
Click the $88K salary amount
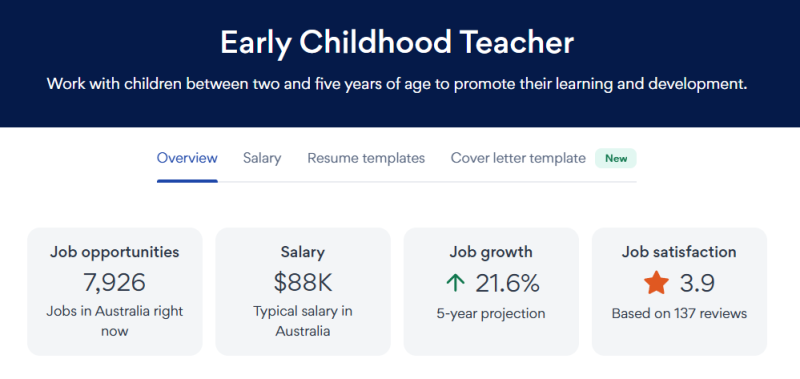tap(303, 283)
